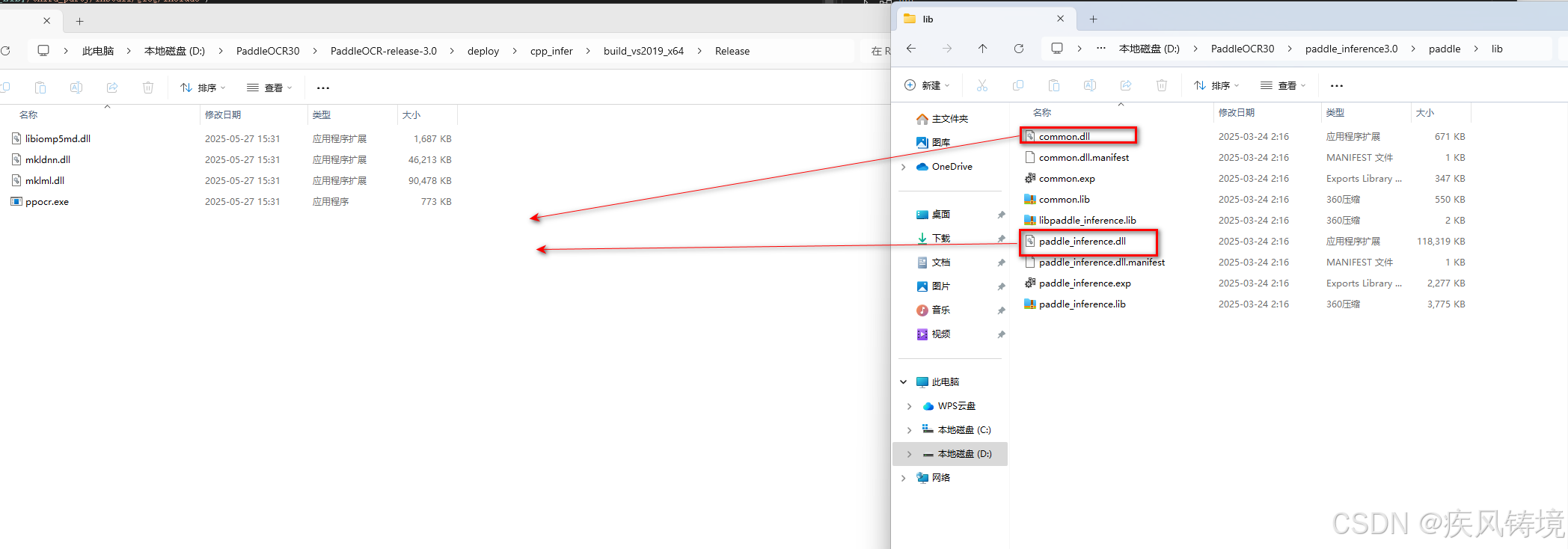Refresh the Release window view
Viewport: 1568px width, 549px height.
(x=5, y=51)
